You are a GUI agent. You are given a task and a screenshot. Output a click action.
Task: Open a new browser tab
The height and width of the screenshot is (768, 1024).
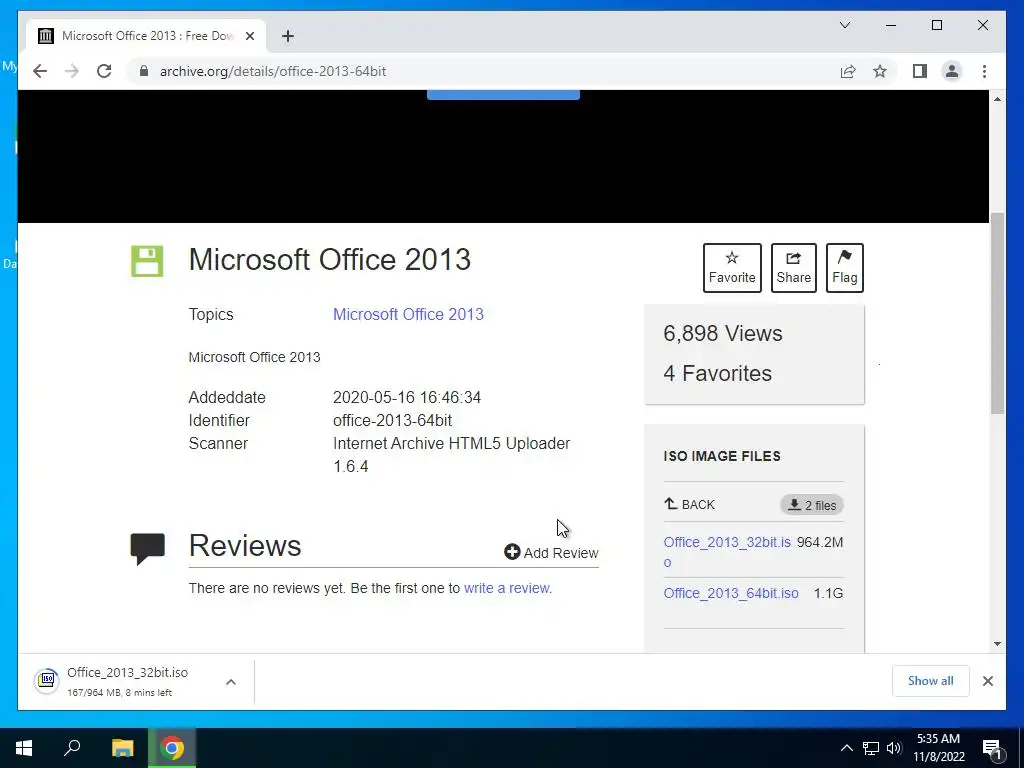[288, 36]
